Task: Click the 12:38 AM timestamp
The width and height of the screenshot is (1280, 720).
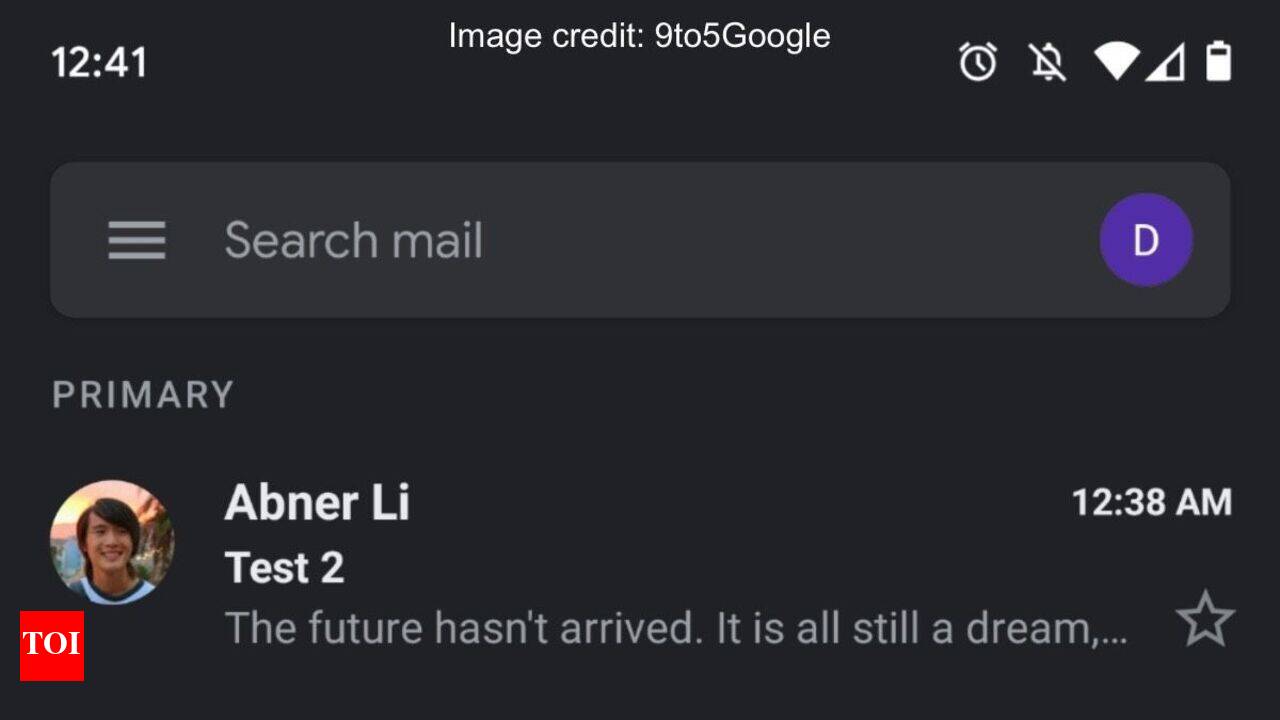Action: 1151,502
